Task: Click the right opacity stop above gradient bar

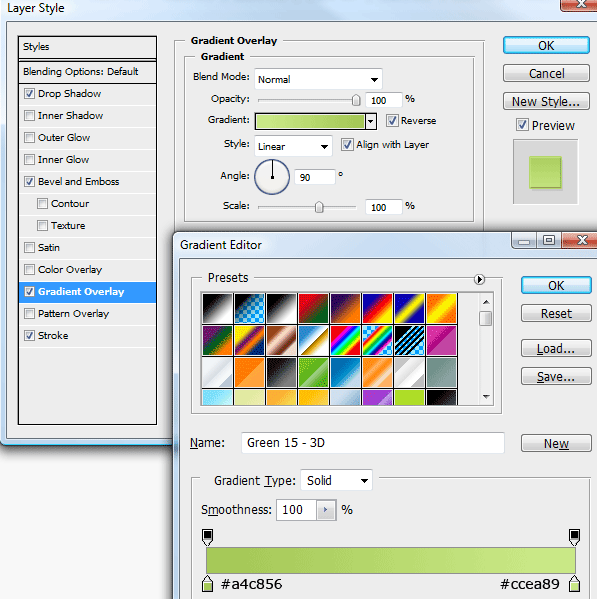Action: pyautogui.click(x=574, y=537)
